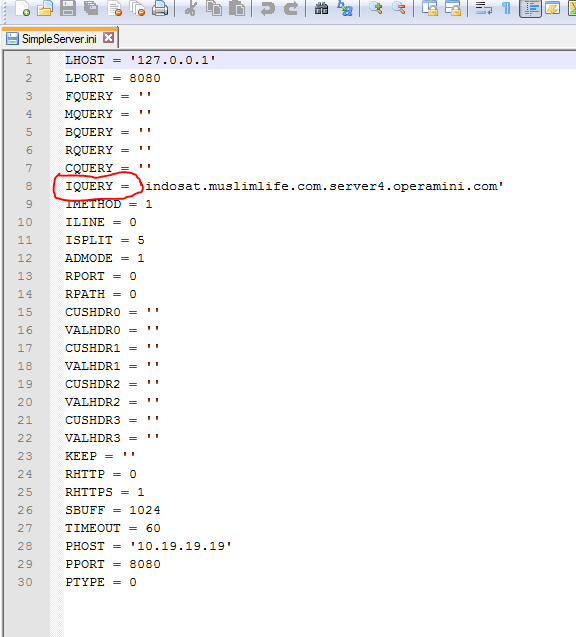
Task: Click the IMETHOD = 1 line
Action: [109, 204]
